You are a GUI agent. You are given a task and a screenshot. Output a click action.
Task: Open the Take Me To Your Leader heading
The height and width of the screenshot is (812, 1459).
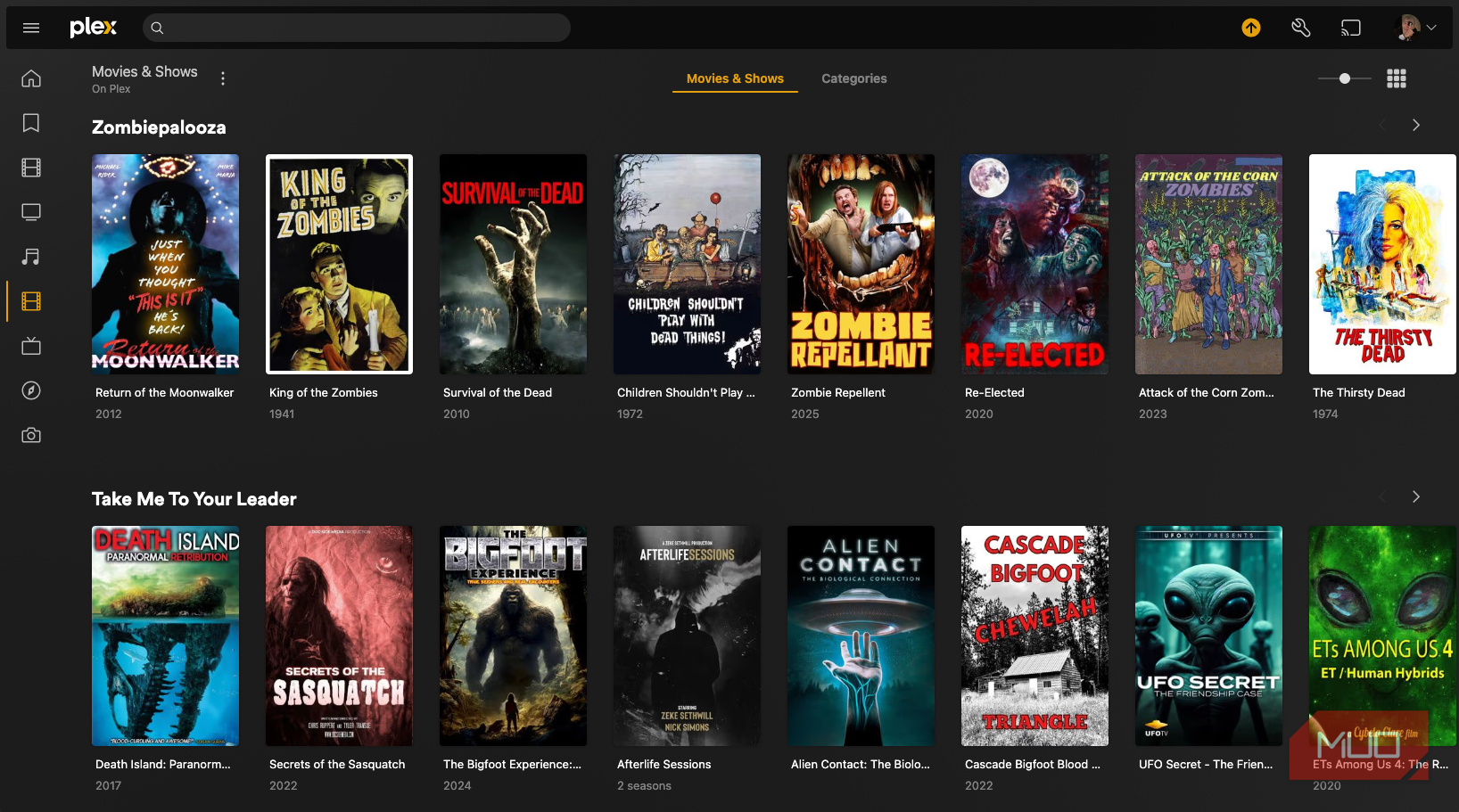(x=194, y=499)
